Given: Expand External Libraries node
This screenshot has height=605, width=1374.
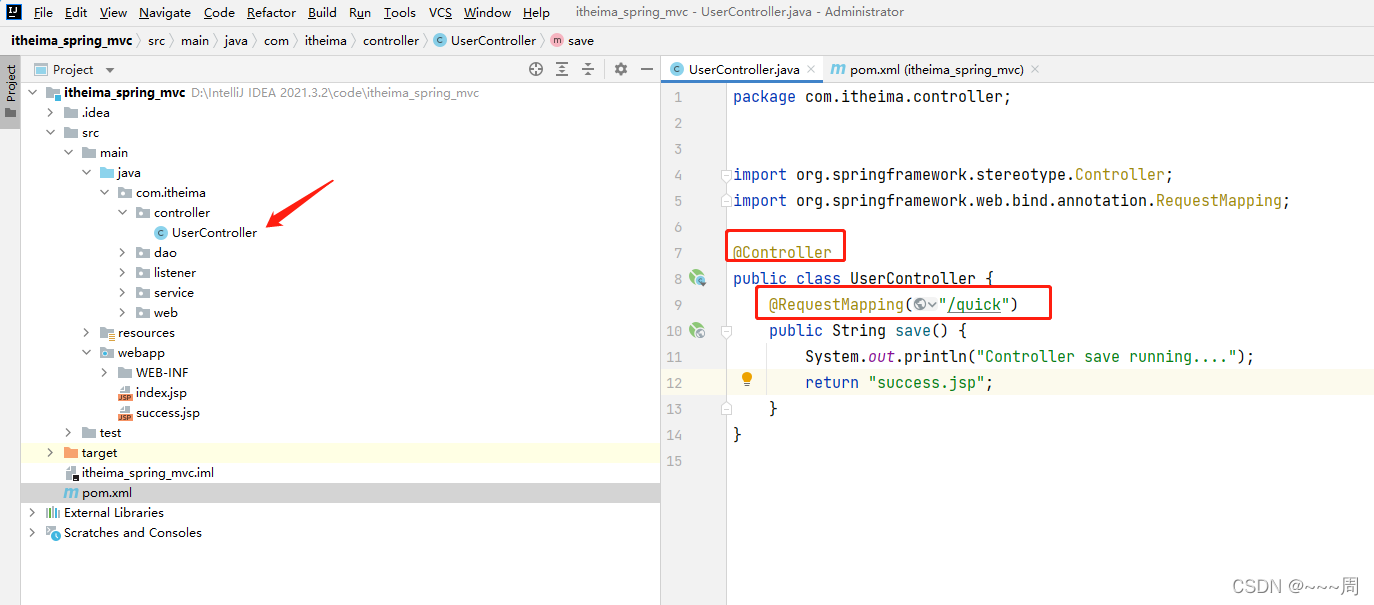Looking at the screenshot, I should pyautogui.click(x=33, y=512).
